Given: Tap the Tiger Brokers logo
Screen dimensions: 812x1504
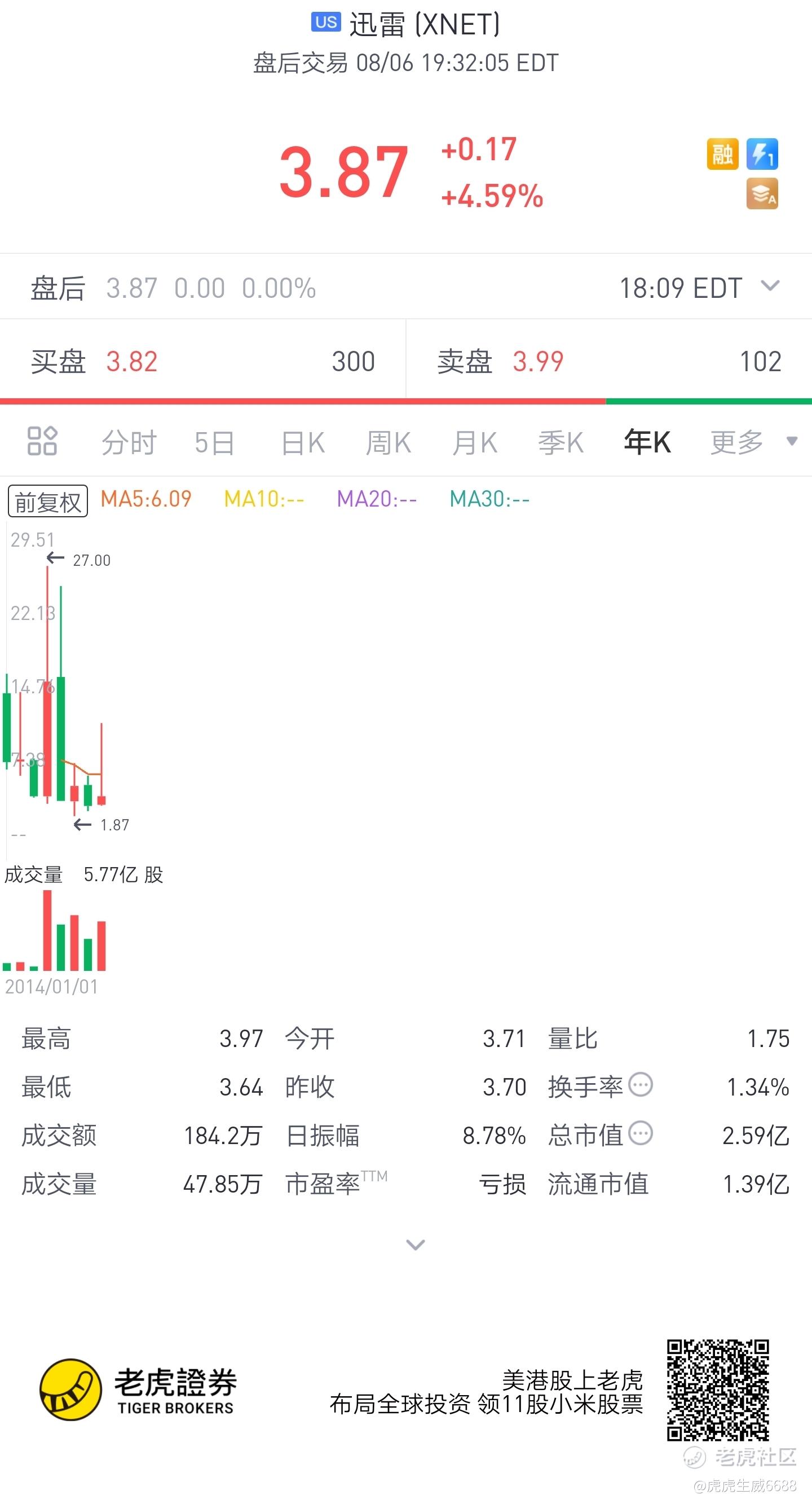Looking at the screenshot, I should click(x=138, y=1390).
